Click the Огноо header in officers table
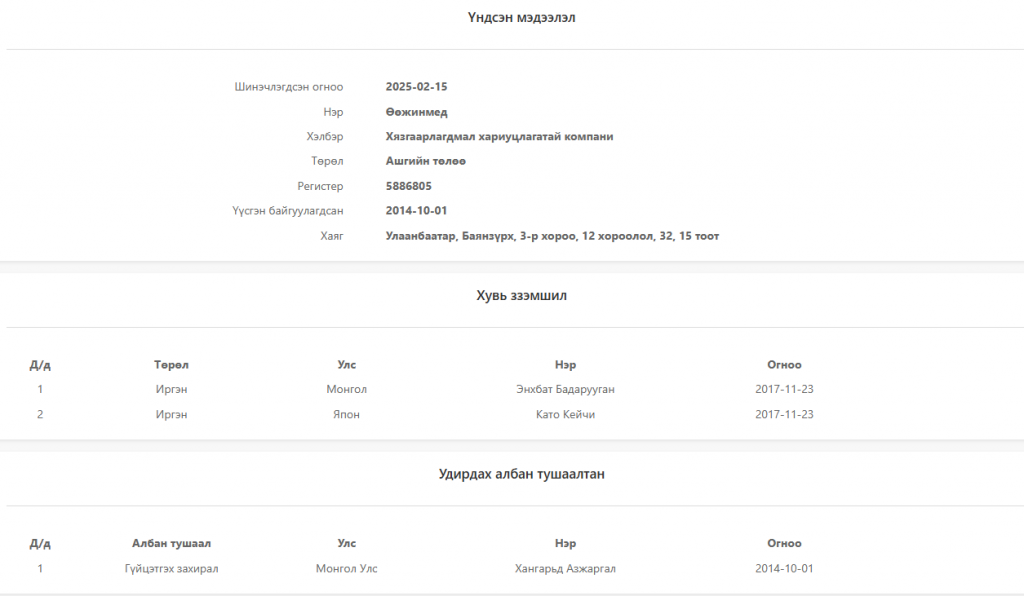Viewport: 1024px width, 596px height. pyautogui.click(x=784, y=543)
